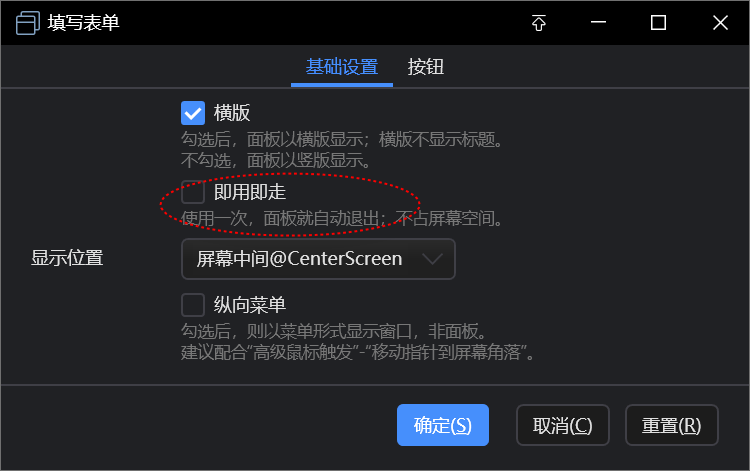Confirm with the 确定(S) button
This screenshot has width=750, height=471.
[442, 425]
